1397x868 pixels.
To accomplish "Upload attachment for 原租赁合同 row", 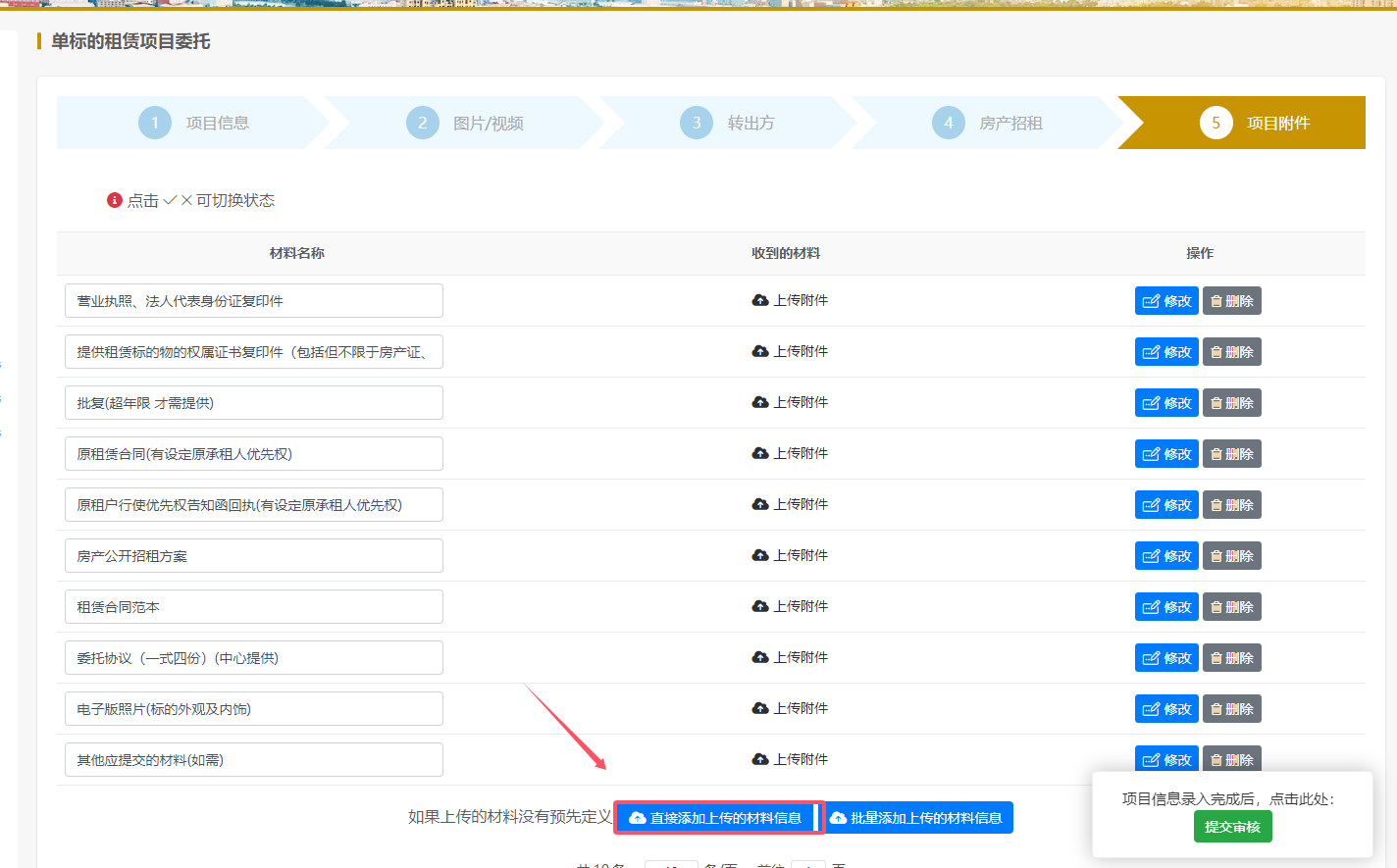I will [x=790, y=453].
